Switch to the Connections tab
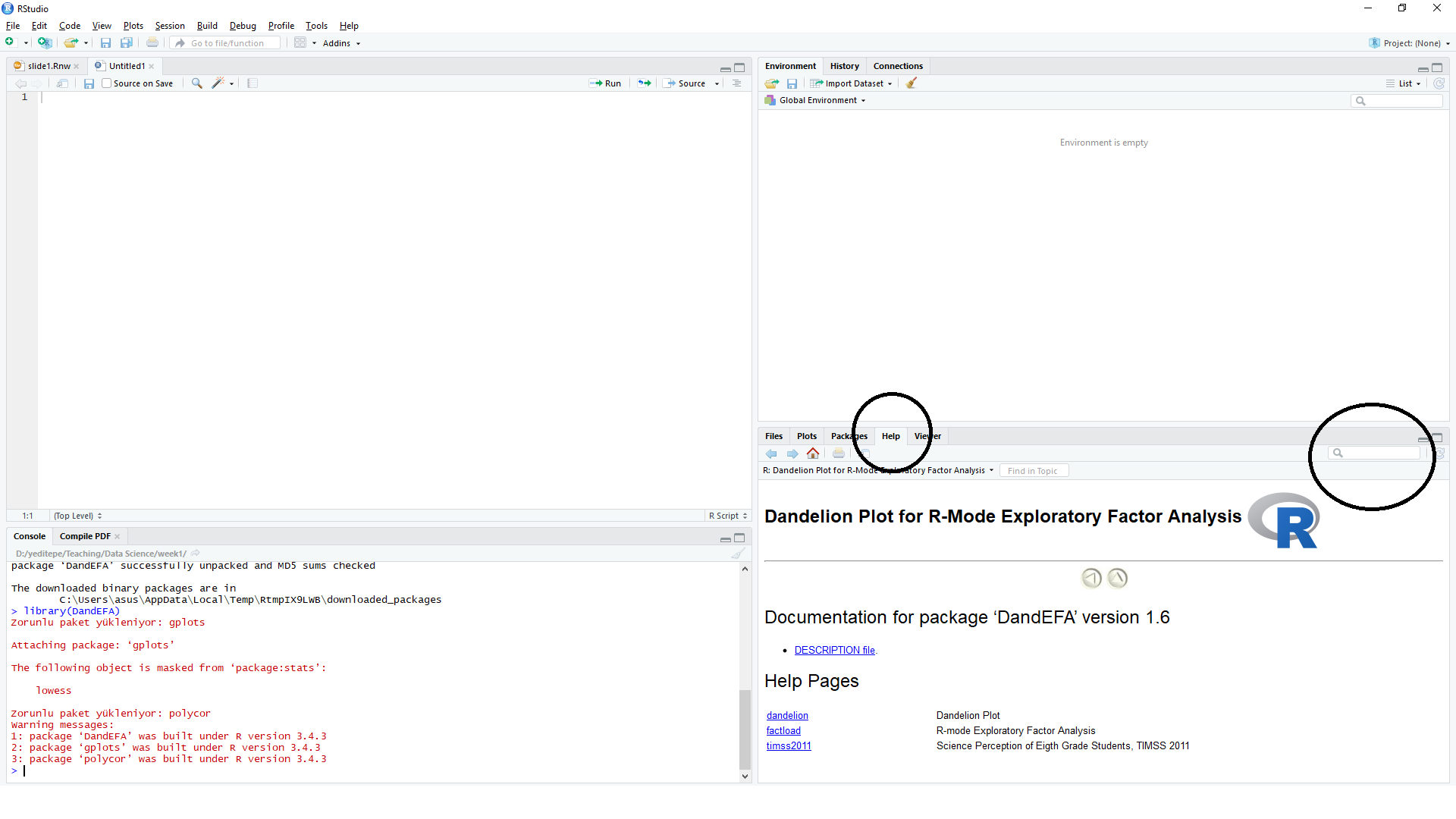 (x=898, y=66)
